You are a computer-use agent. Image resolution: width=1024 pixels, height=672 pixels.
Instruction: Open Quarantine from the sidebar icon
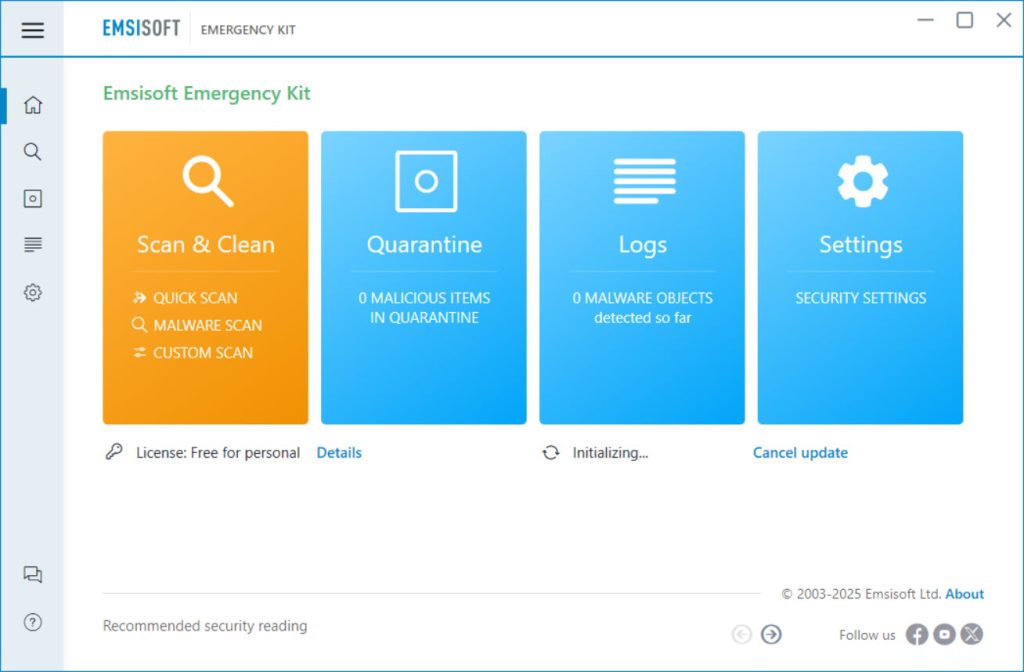(33, 199)
